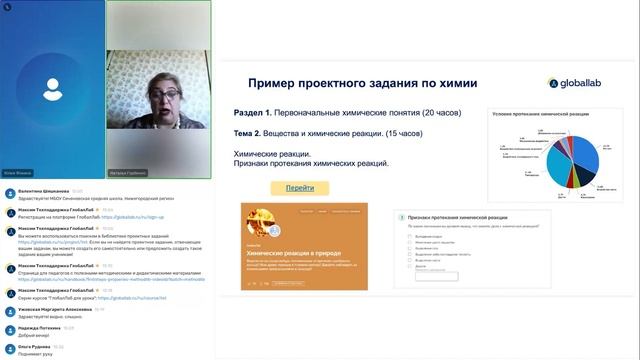Click 'Признаки протекания химических реакций.' text on the slide
The image size is (640, 360).
(311, 163)
